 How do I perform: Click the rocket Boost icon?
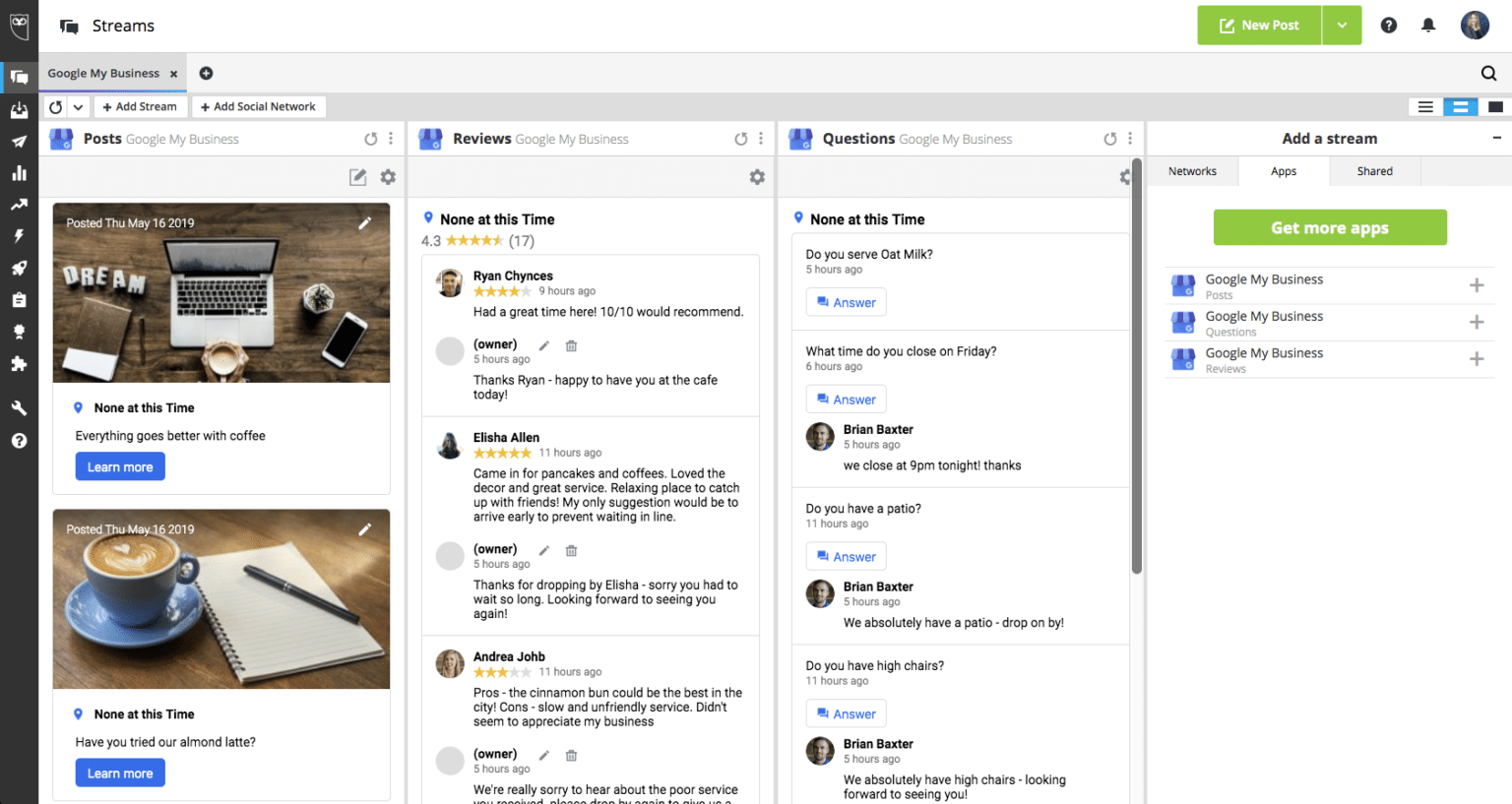(x=19, y=269)
